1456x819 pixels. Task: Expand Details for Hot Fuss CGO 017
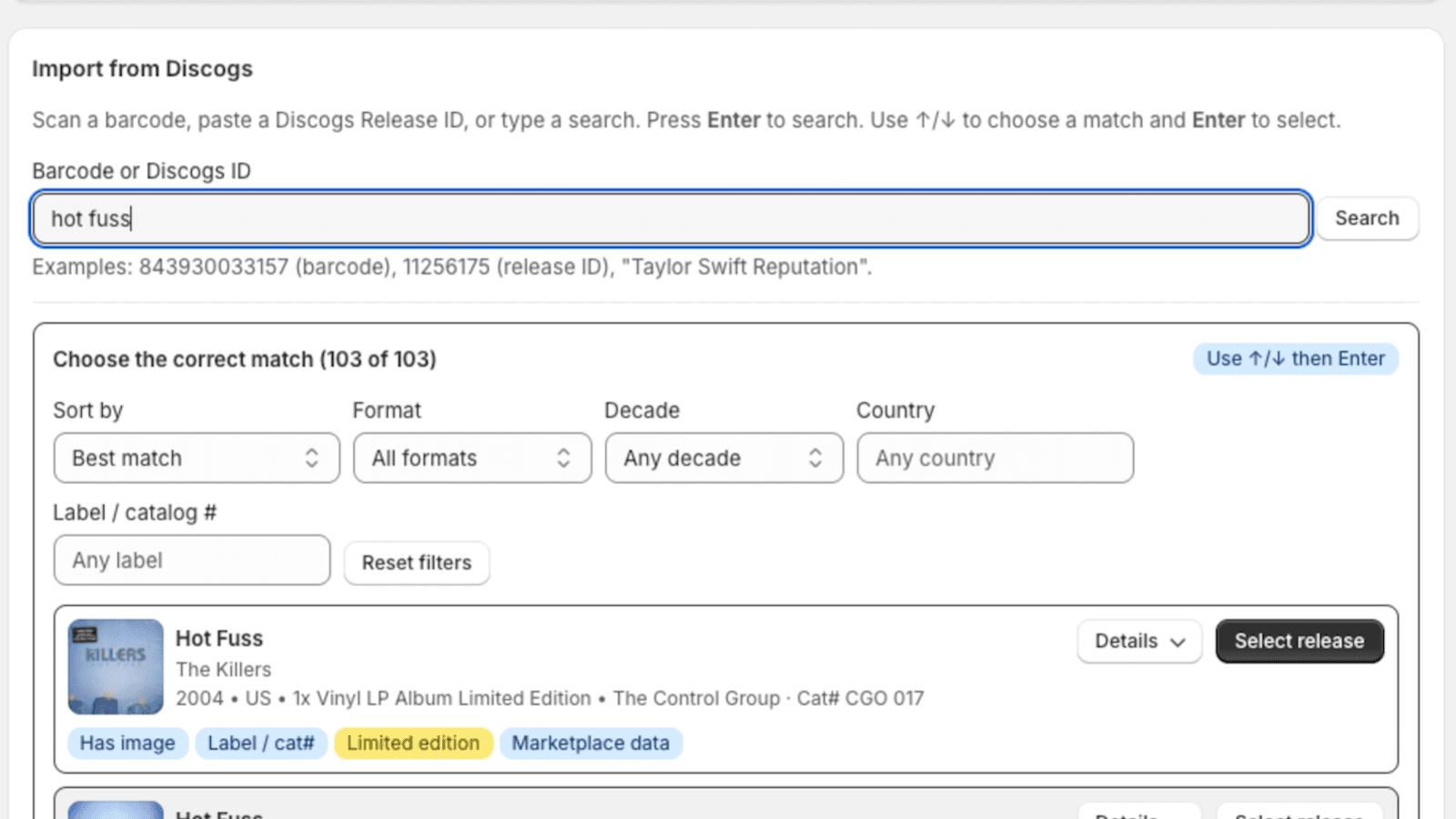(x=1139, y=642)
